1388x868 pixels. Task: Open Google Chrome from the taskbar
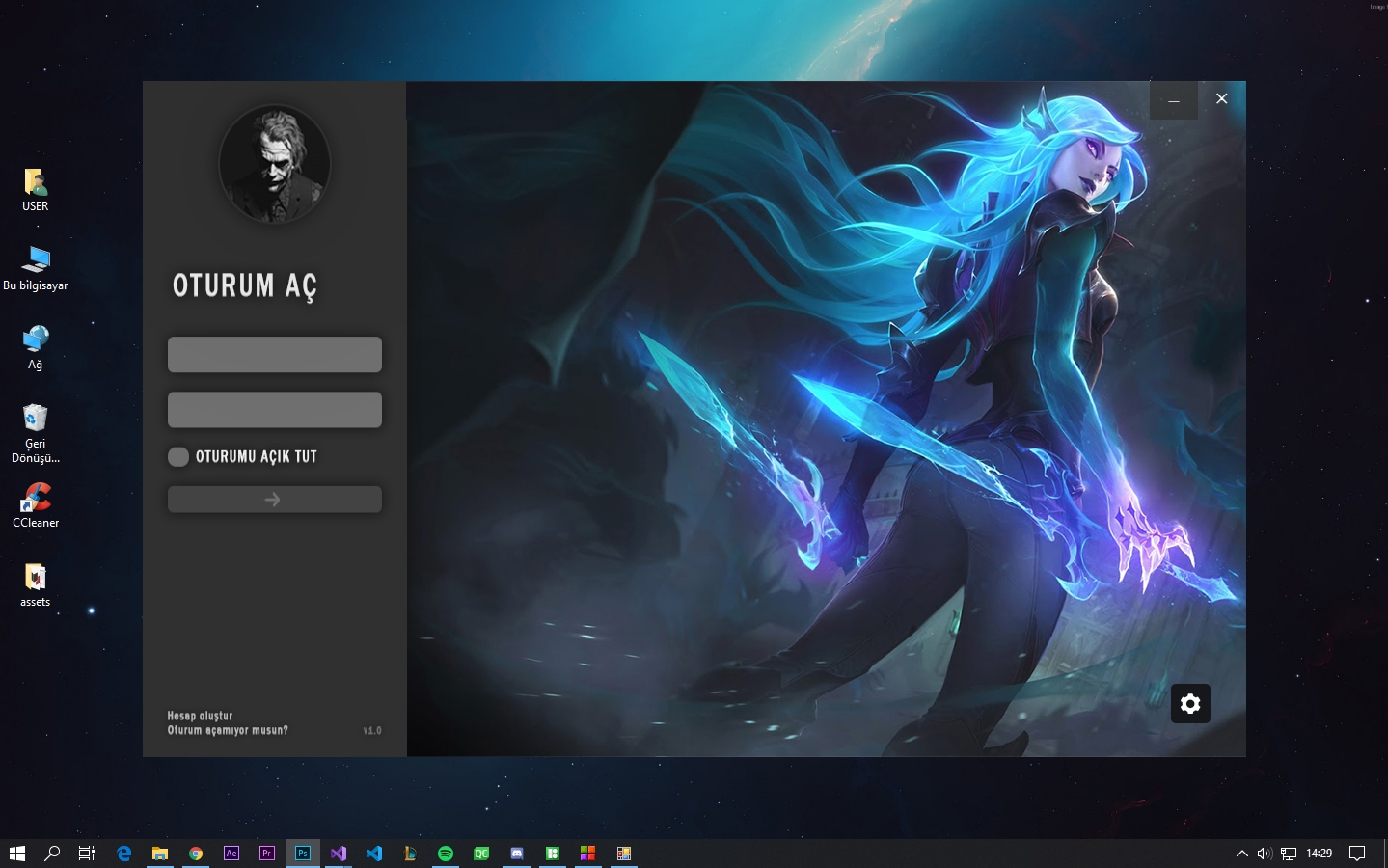click(x=196, y=854)
